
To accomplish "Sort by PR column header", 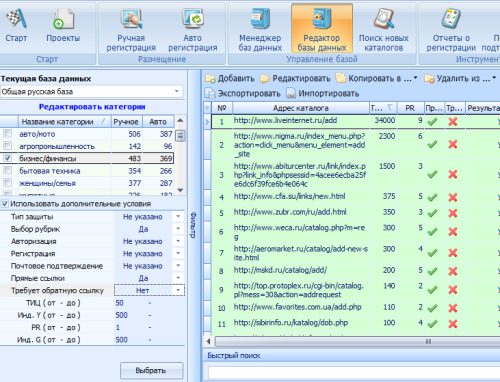I will coord(410,108).
